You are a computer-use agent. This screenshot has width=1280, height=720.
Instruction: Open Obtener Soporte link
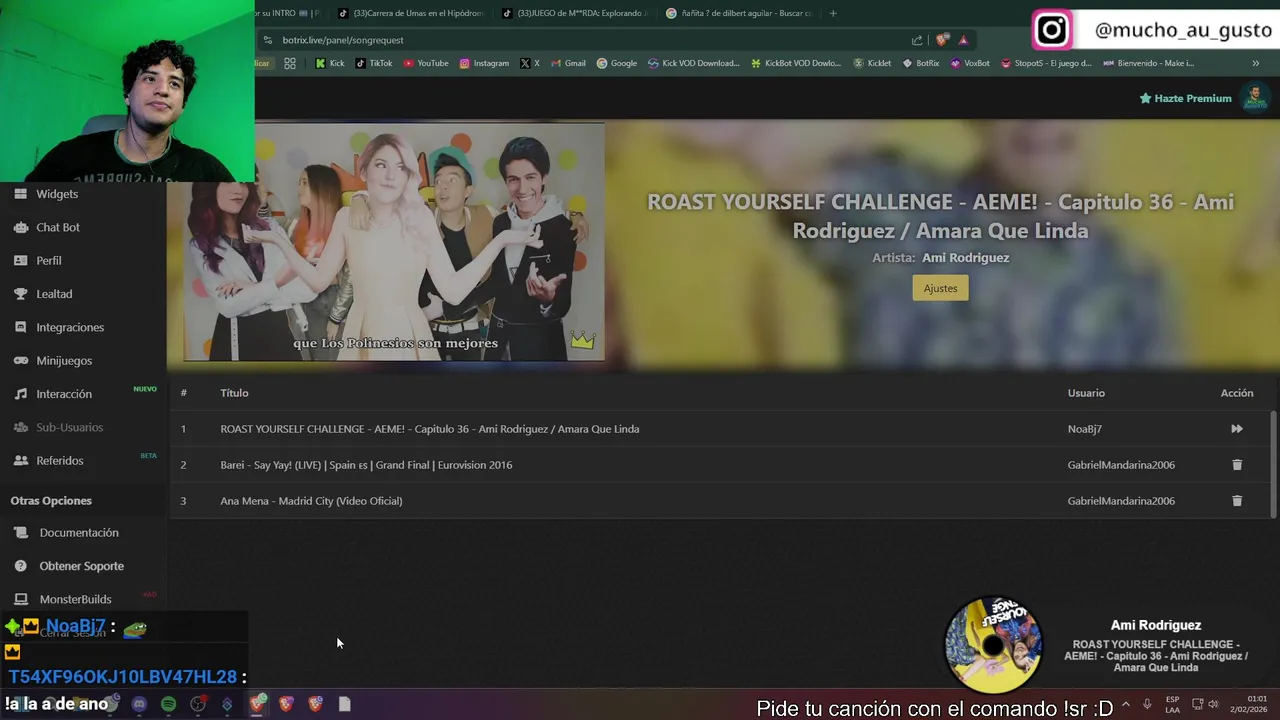(x=81, y=566)
